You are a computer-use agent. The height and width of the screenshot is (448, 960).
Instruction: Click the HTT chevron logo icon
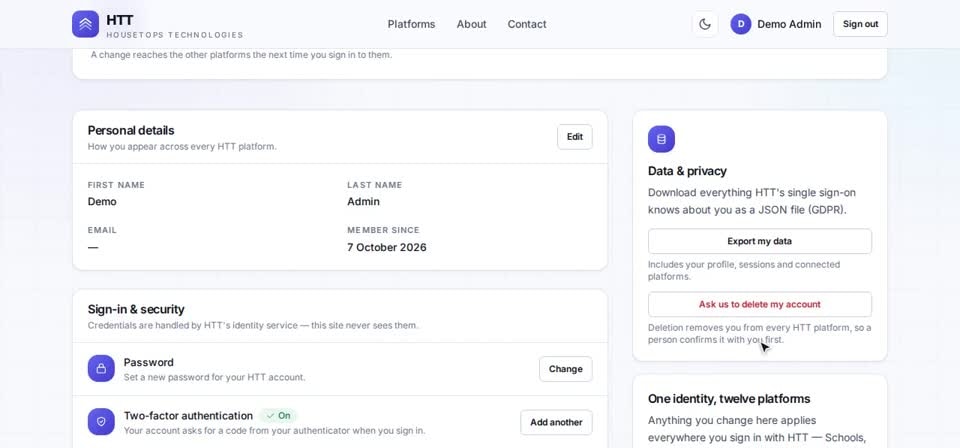[x=85, y=24]
